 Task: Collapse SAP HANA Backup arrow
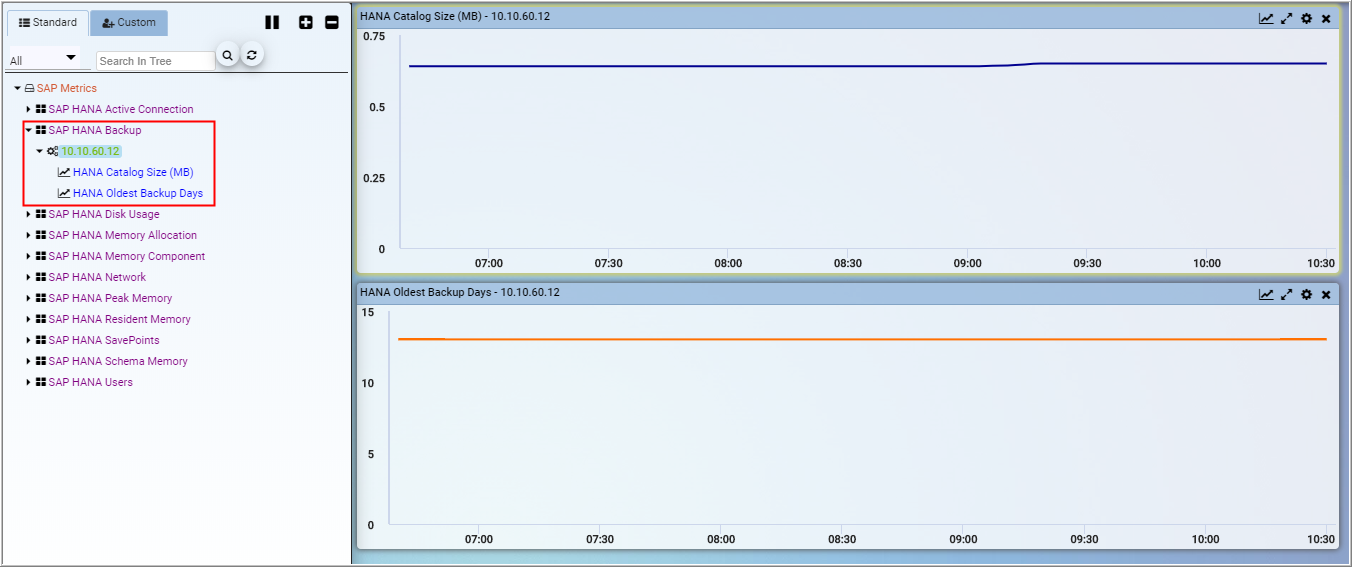[x=29, y=130]
